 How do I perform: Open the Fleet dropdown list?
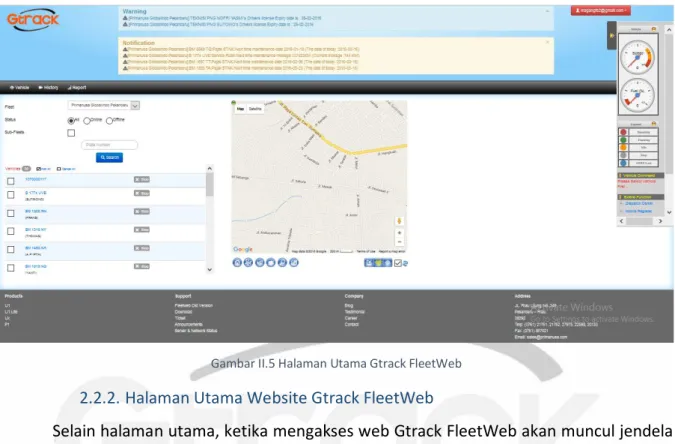click(104, 105)
